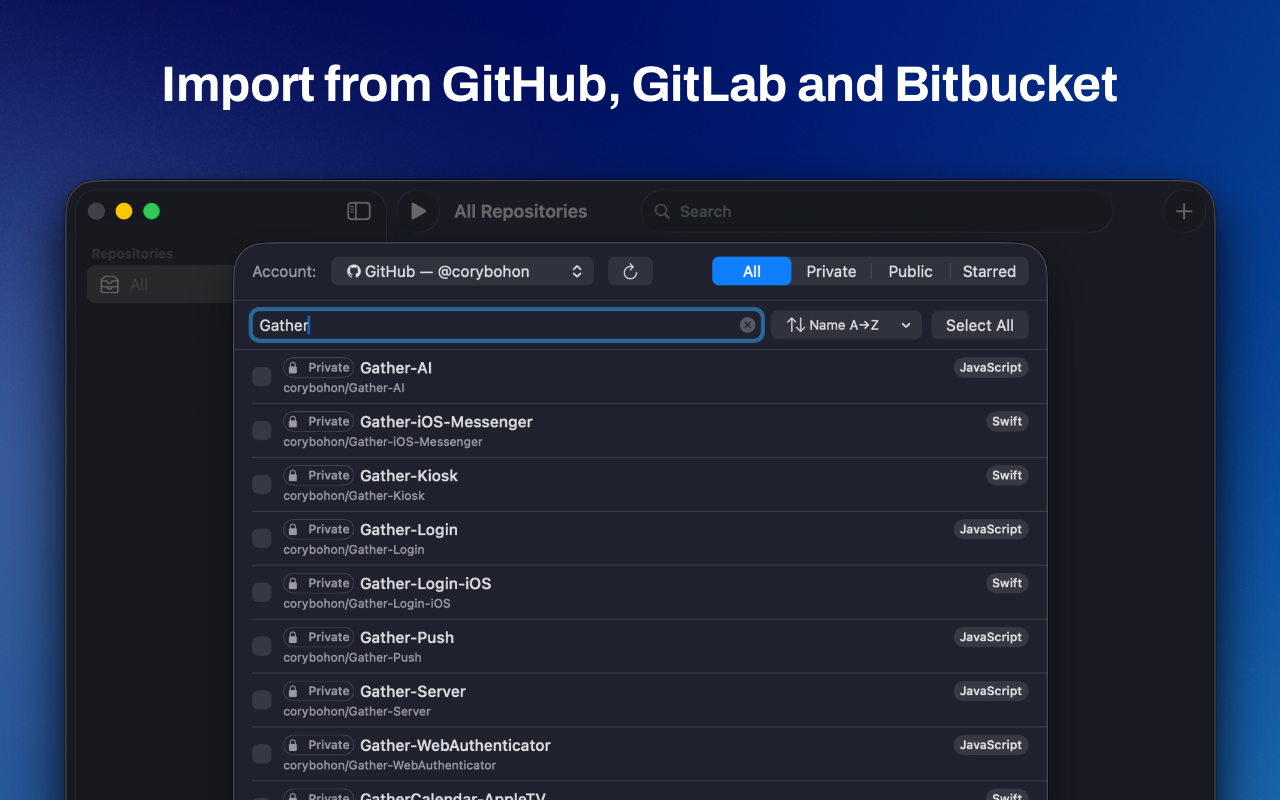The image size is (1280, 800).
Task: Check the Gather-AI repository checkbox
Action: click(x=262, y=377)
